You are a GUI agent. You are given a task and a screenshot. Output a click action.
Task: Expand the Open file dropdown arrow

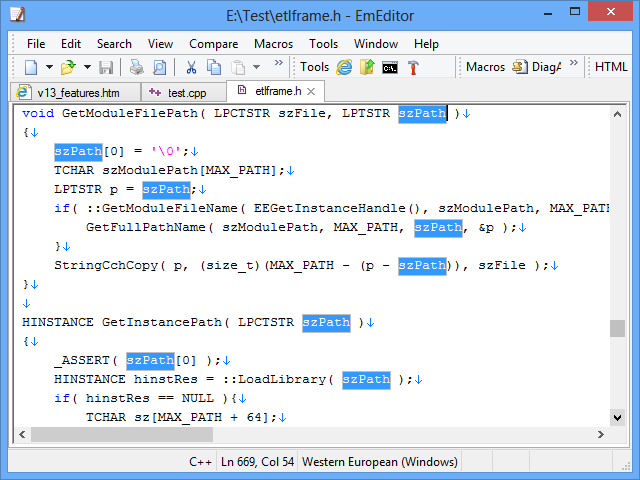(86, 67)
